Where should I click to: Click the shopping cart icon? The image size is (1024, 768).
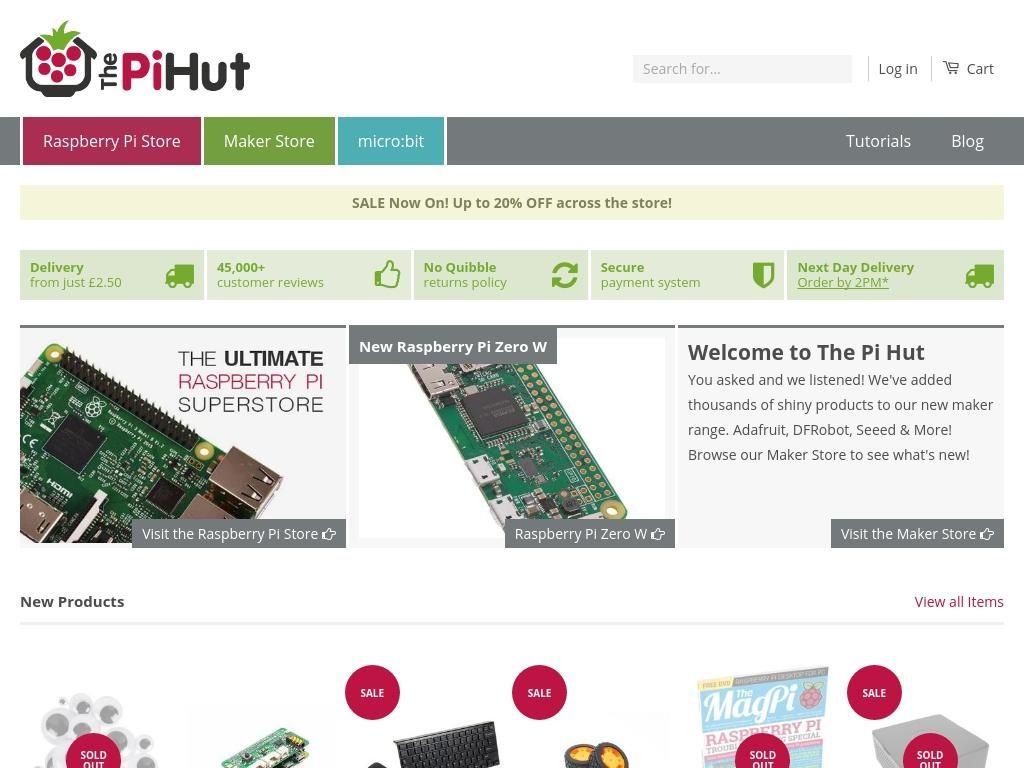[x=951, y=68]
